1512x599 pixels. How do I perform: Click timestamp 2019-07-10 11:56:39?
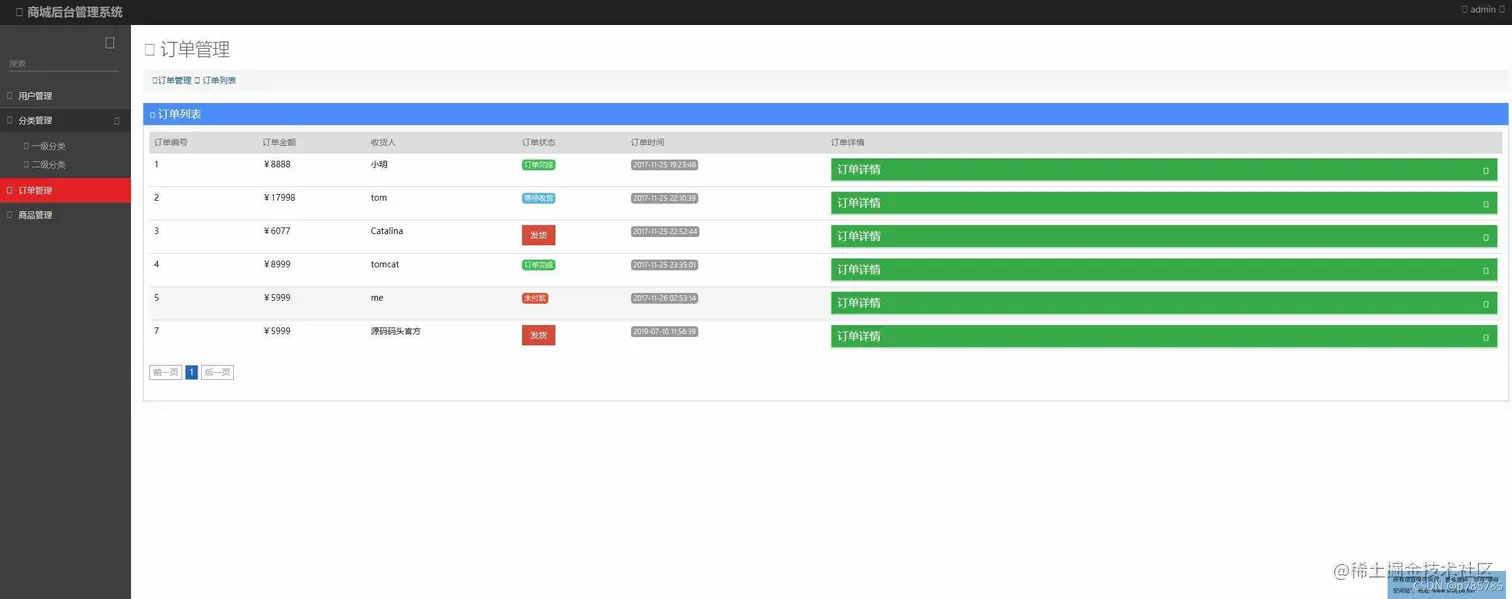664,331
